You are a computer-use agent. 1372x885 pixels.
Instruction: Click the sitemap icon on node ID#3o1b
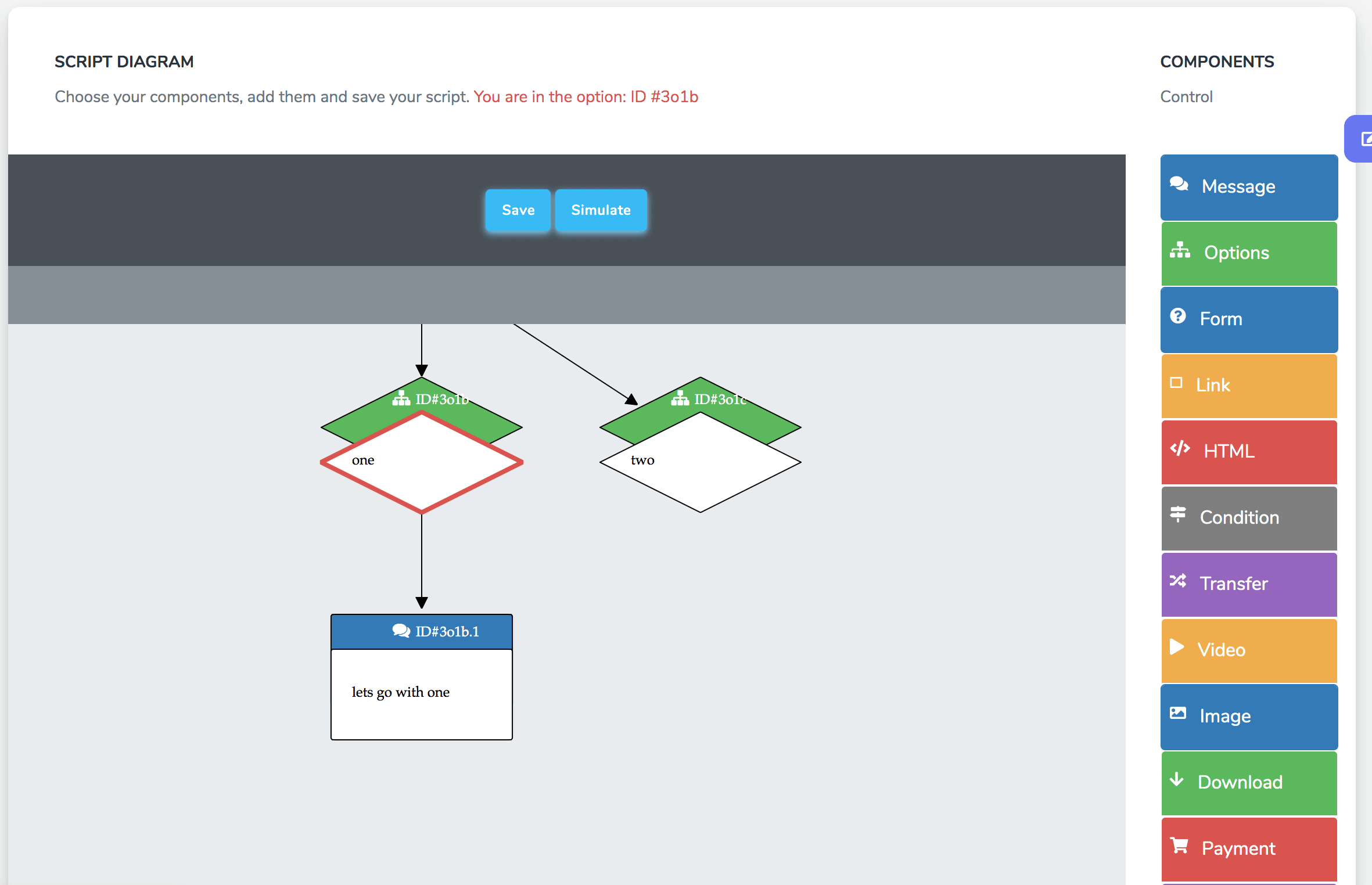click(x=401, y=398)
